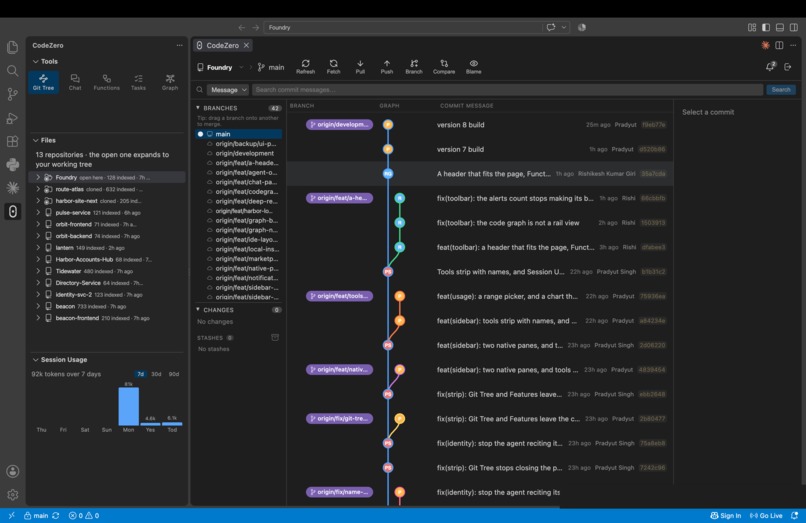This screenshot has width=806, height=523.
Task: Click the Fetch toolbar icon
Action: 334,66
